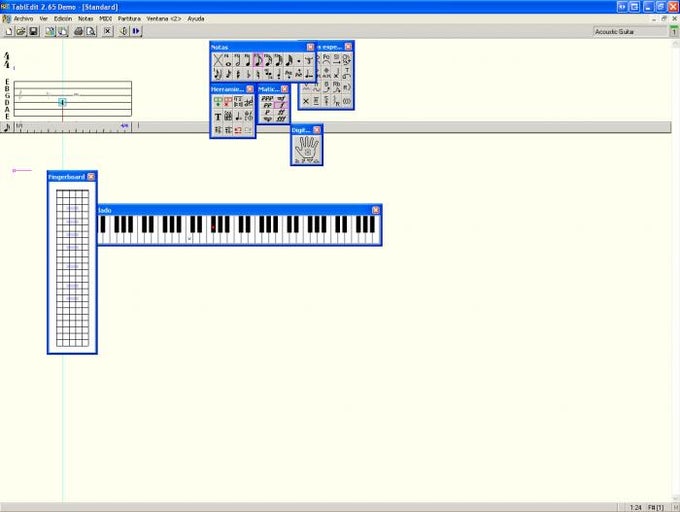Click the vertical scrollbar on the right edge
680x512 pixels.
pos(676,271)
